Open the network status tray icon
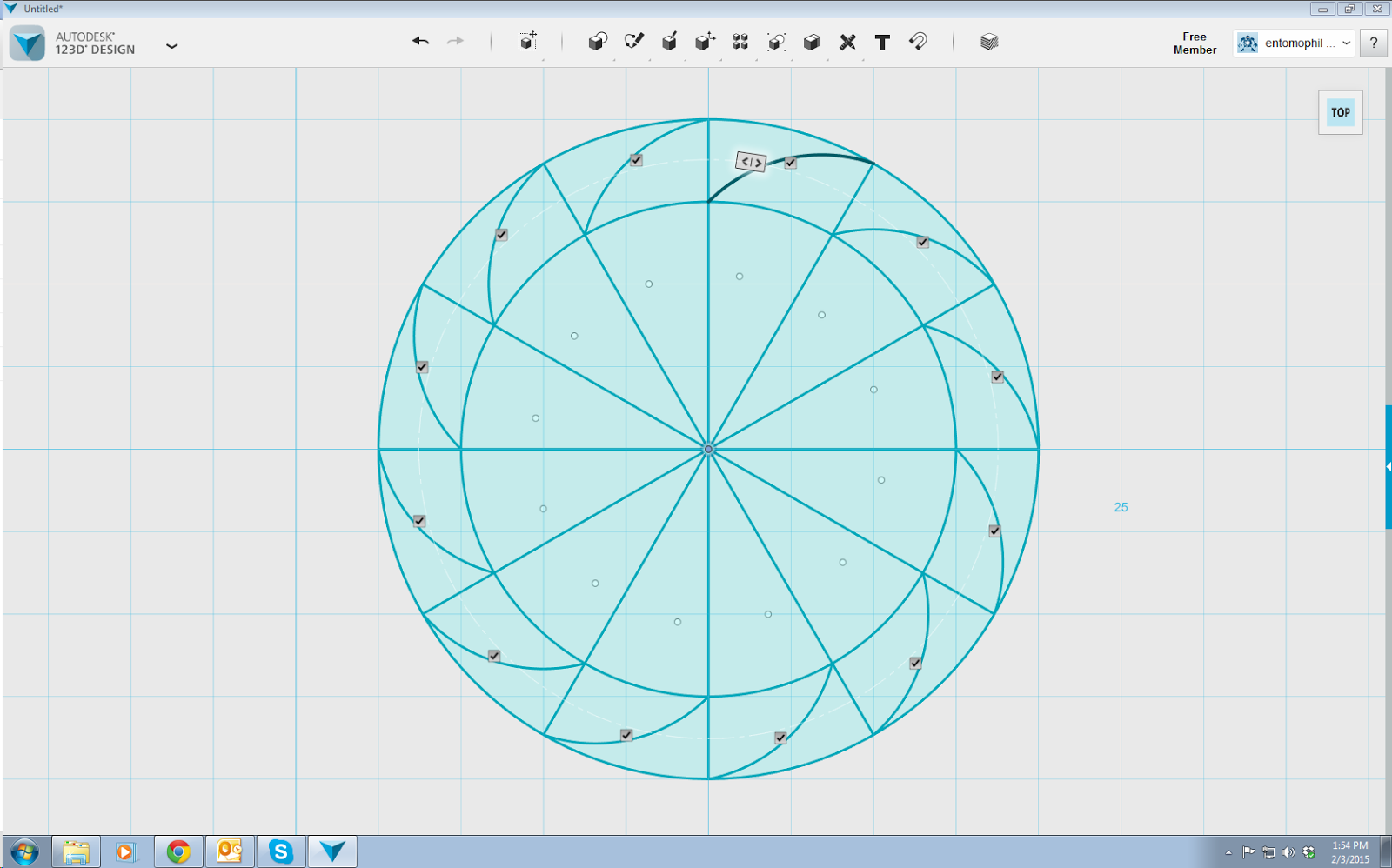 (1268, 852)
